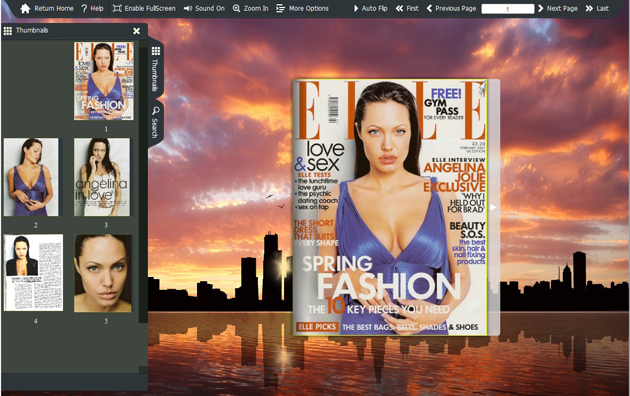Image resolution: width=630 pixels, height=396 pixels.
Task: Click the Auto Flip text label
Action: pyautogui.click(x=374, y=8)
